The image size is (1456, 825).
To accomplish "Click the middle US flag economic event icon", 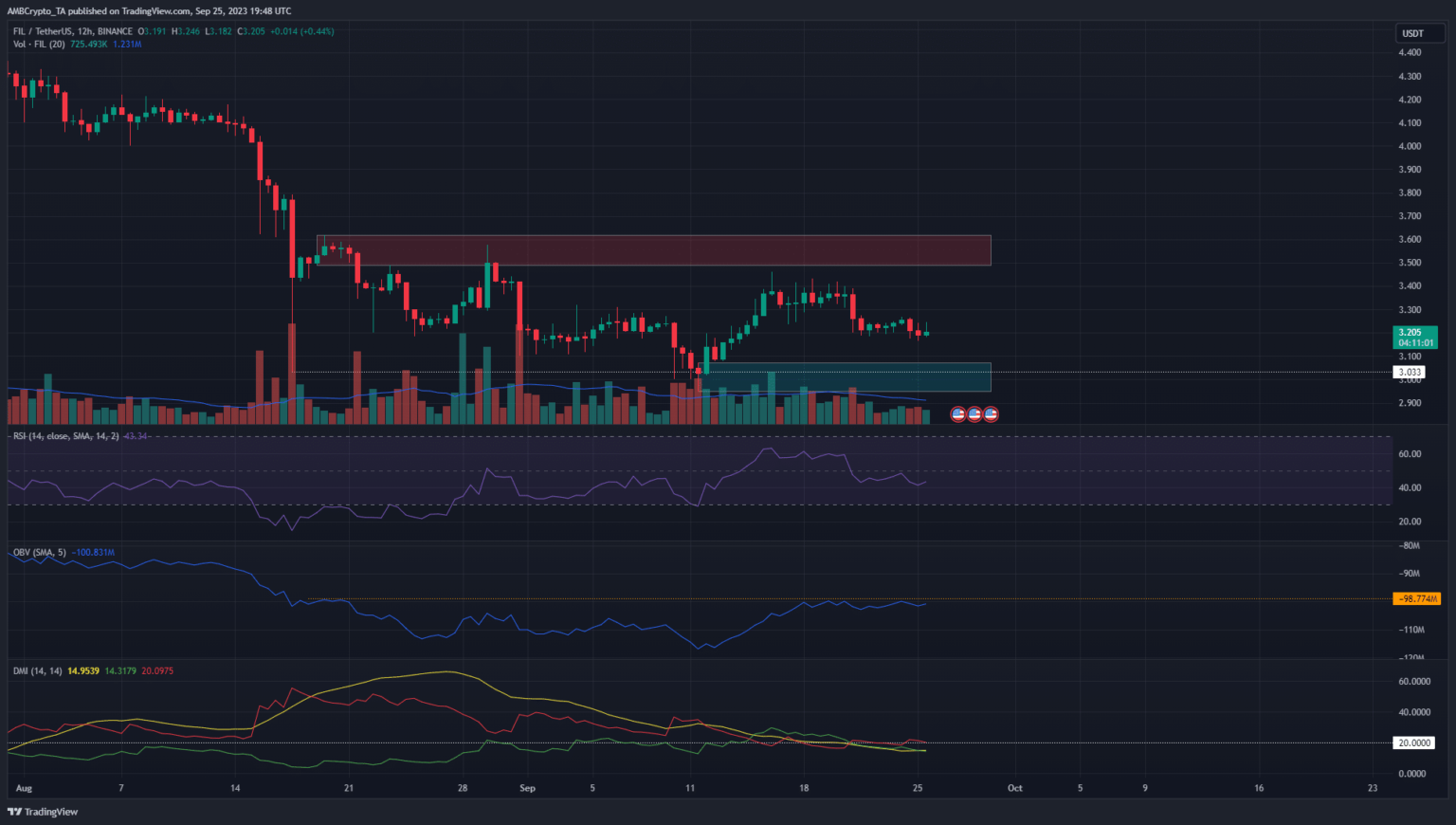I will click(974, 414).
